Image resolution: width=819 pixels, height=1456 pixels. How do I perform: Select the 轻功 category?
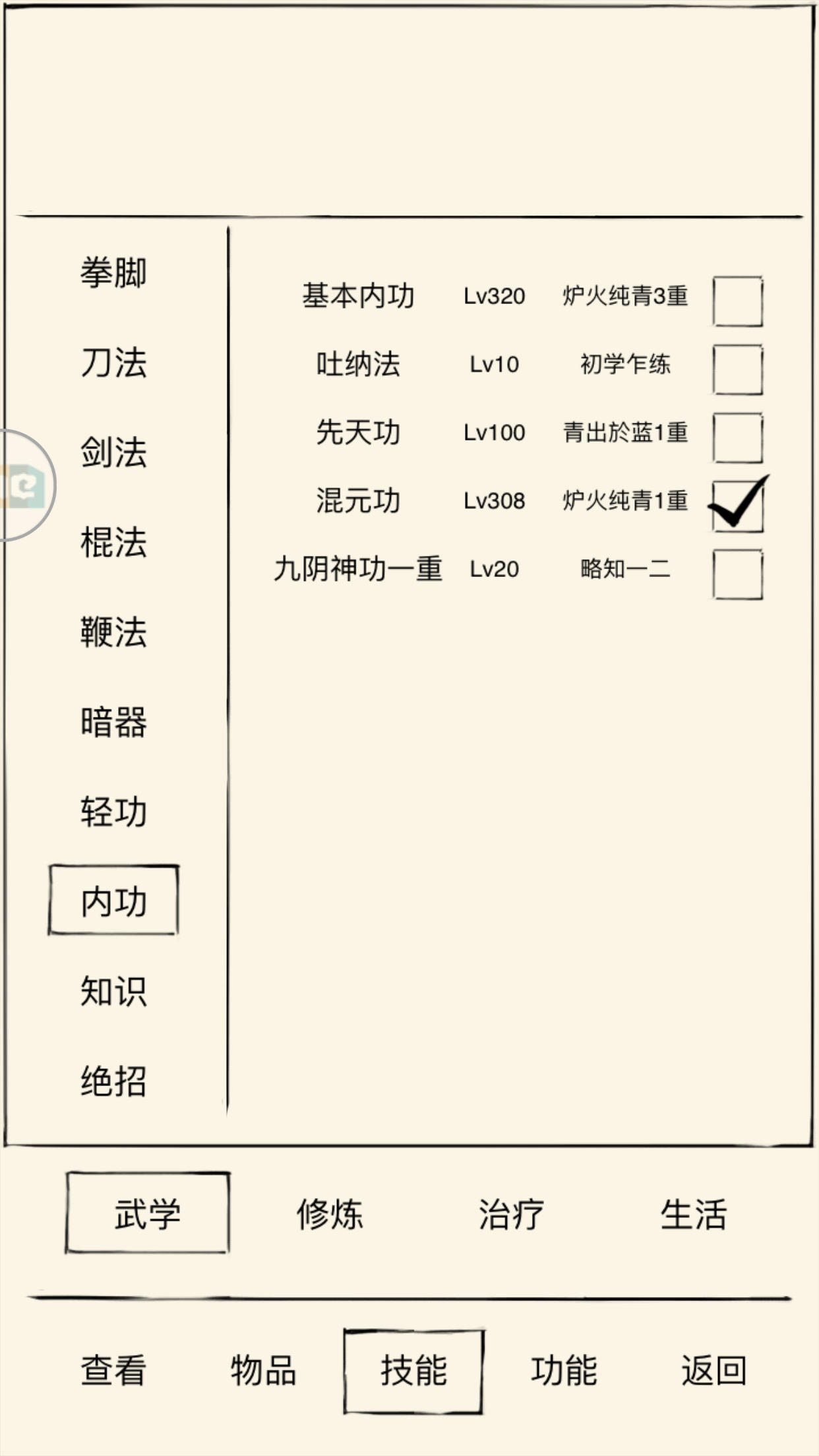tap(113, 812)
